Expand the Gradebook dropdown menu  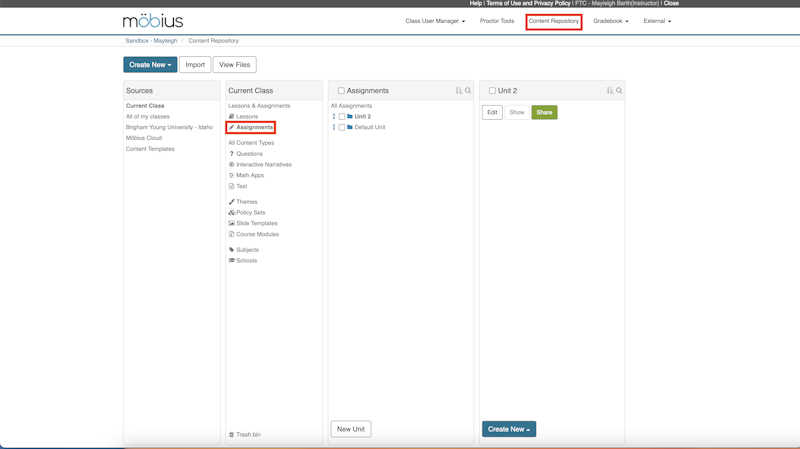click(610, 21)
